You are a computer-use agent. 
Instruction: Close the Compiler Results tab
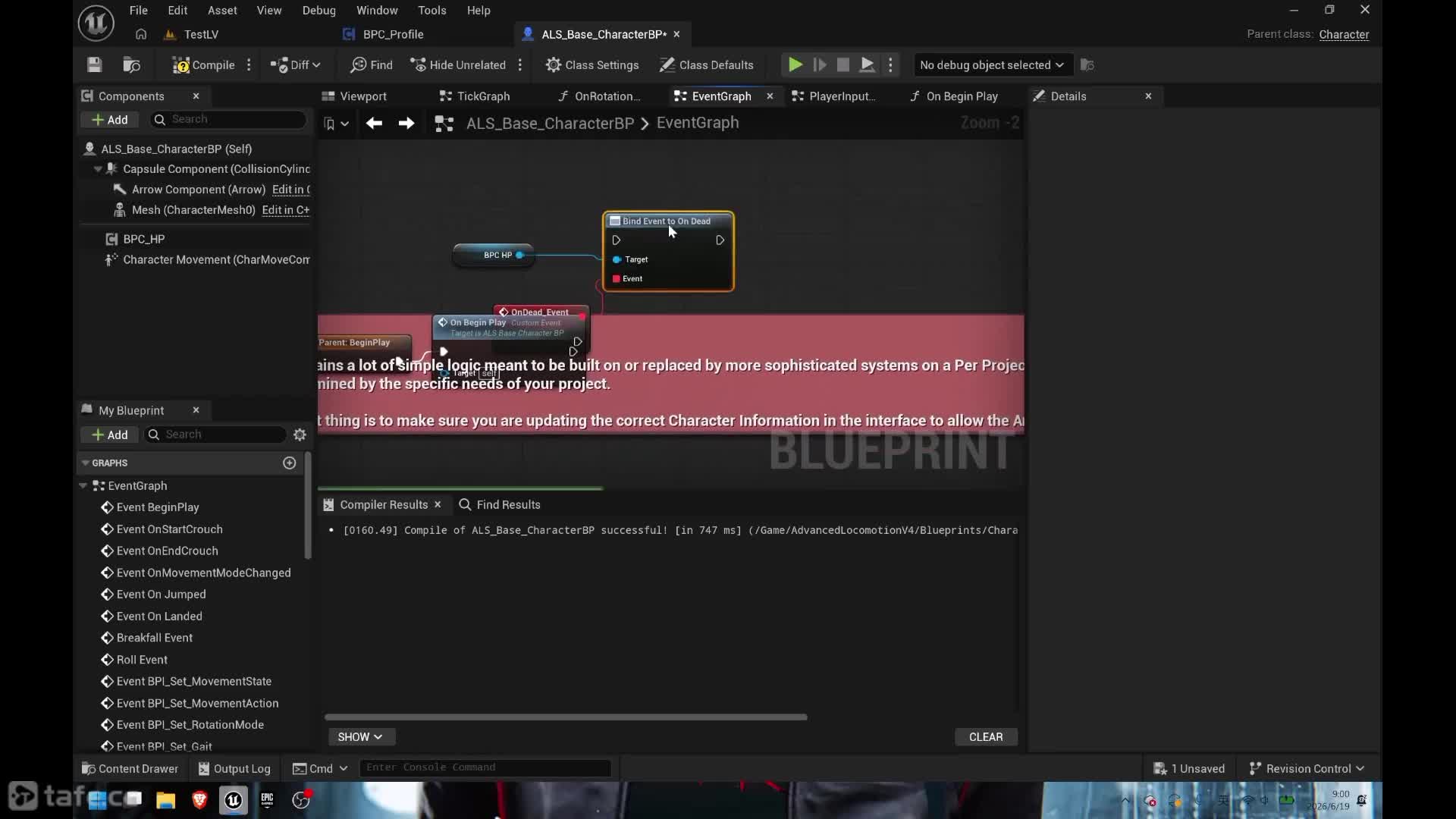[438, 505]
